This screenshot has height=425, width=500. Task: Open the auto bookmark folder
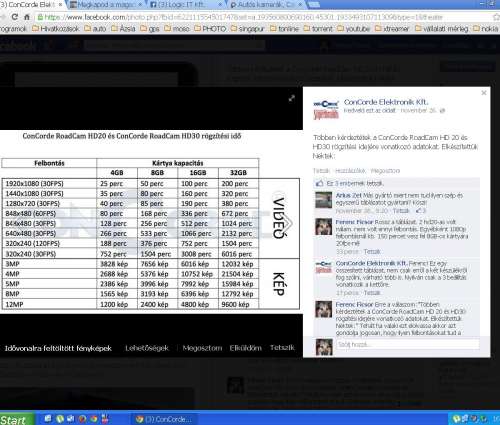[95, 29]
